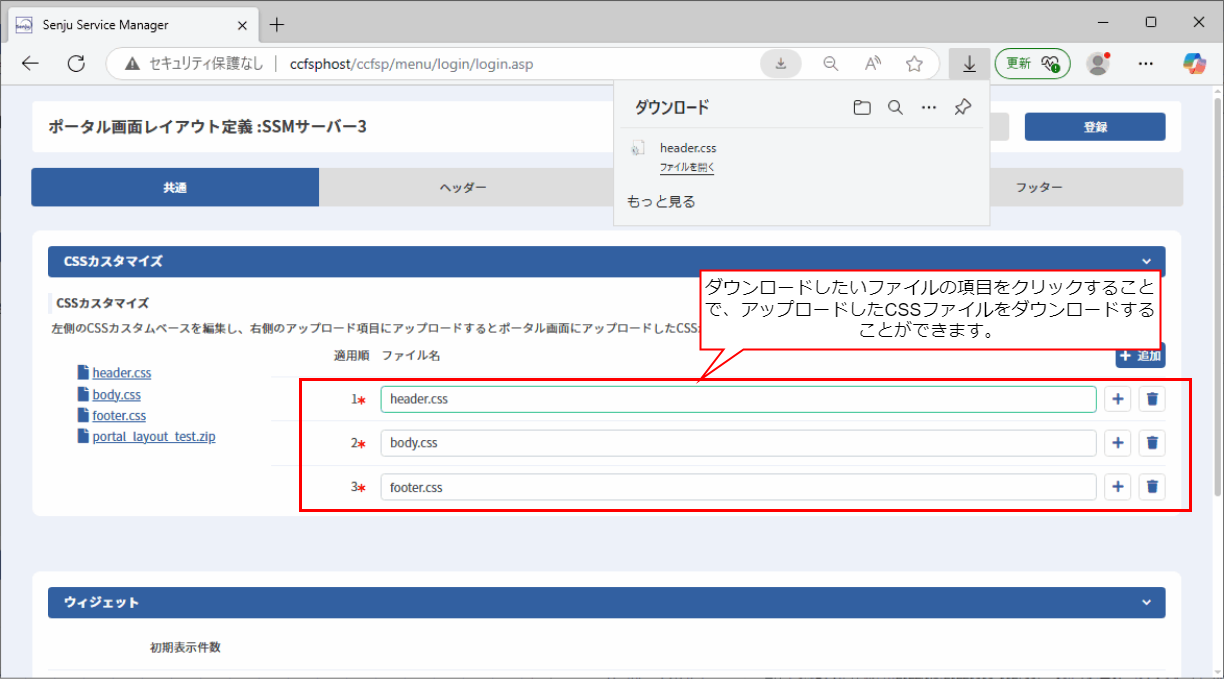The image size is (1225, 679).
Task: Click the header.css file name field
Action: pyautogui.click(x=738, y=399)
